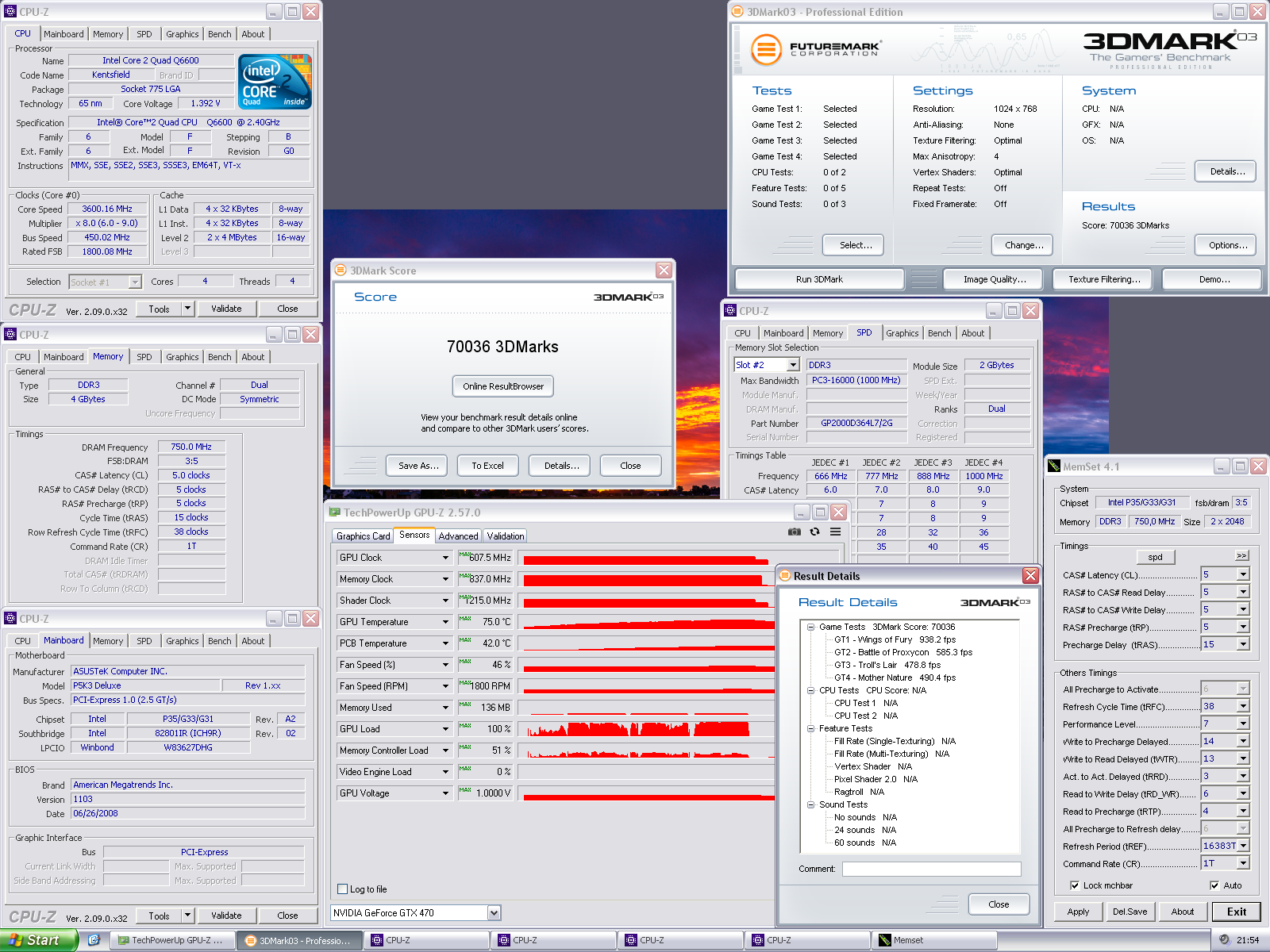
Task: Click the Intel Core 2 Quad logo
Action: [x=275, y=82]
